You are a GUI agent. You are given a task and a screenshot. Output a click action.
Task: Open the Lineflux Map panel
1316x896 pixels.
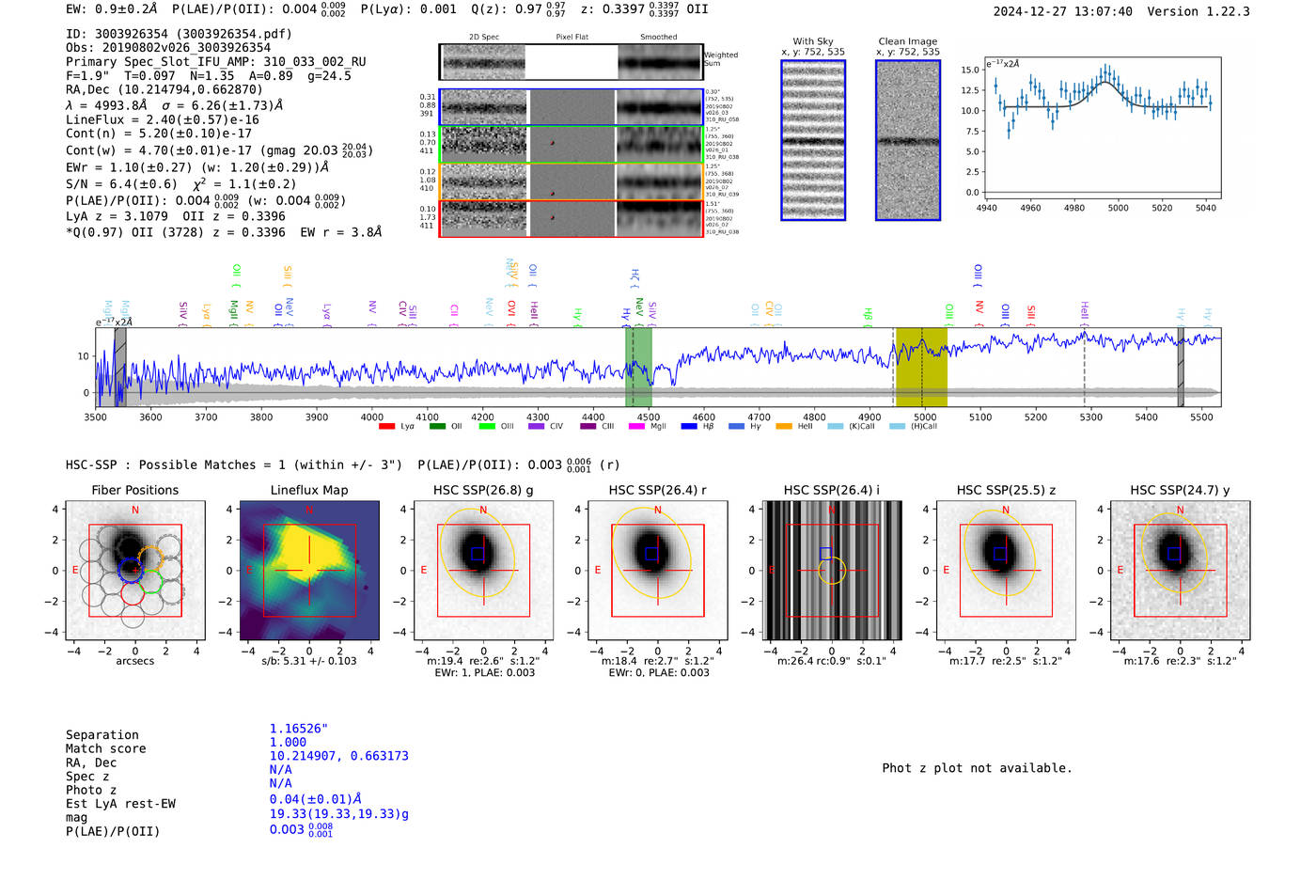309,570
